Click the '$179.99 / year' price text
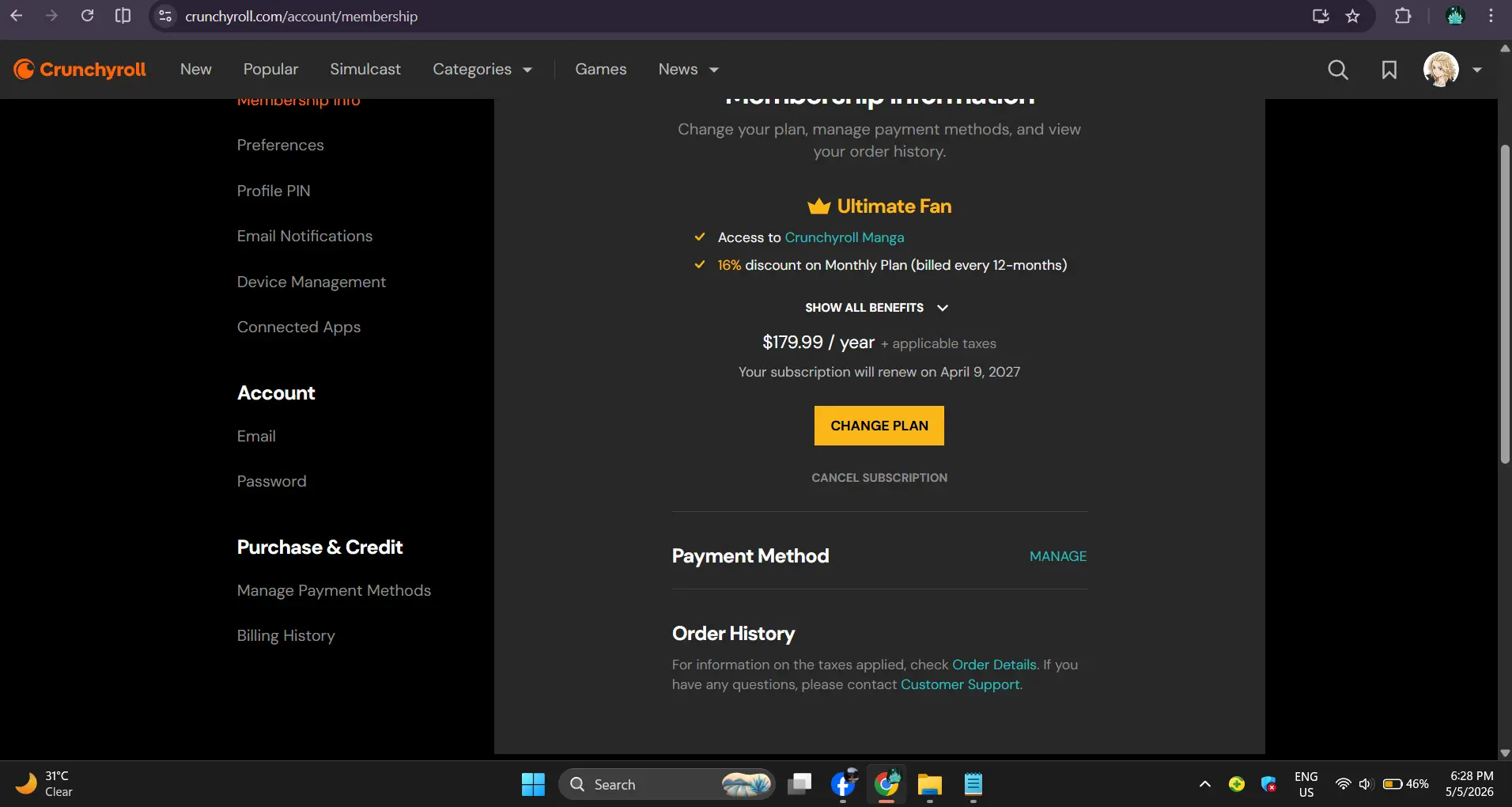The image size is (1512, 807). (x=818, y=343)
